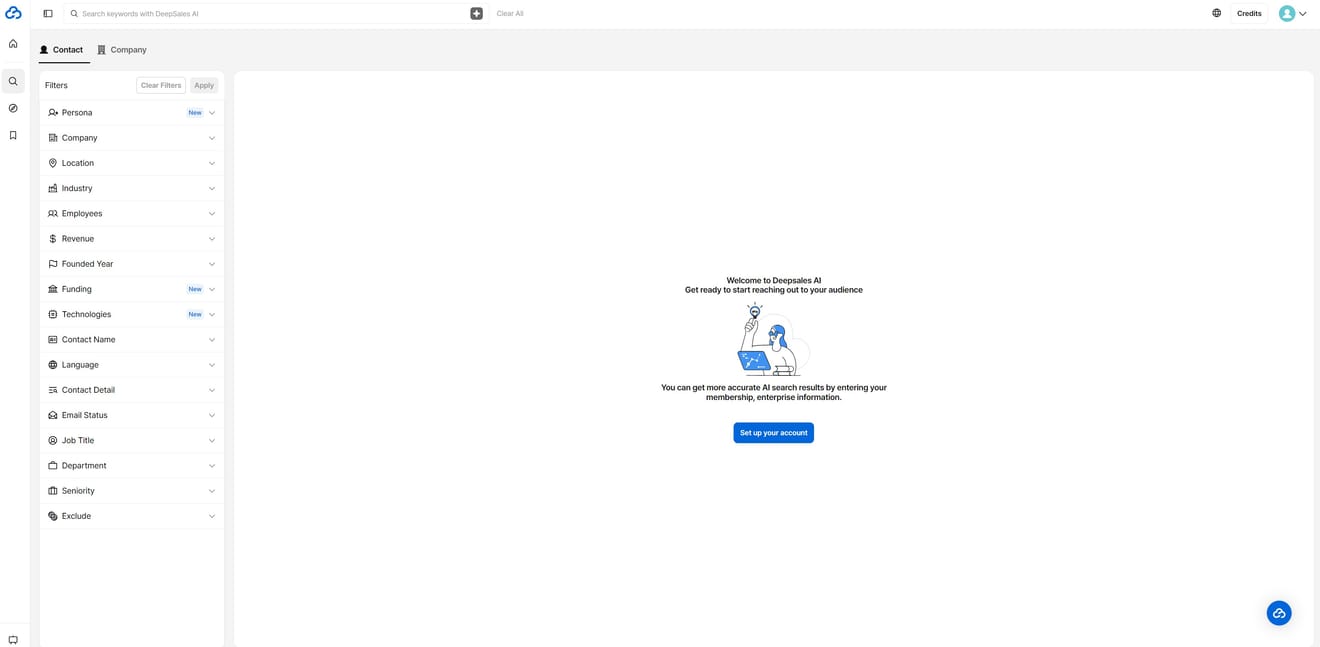Expand the Technologies filter chevron
Viewport: 1320px width, 647px height.
point(212,314)
